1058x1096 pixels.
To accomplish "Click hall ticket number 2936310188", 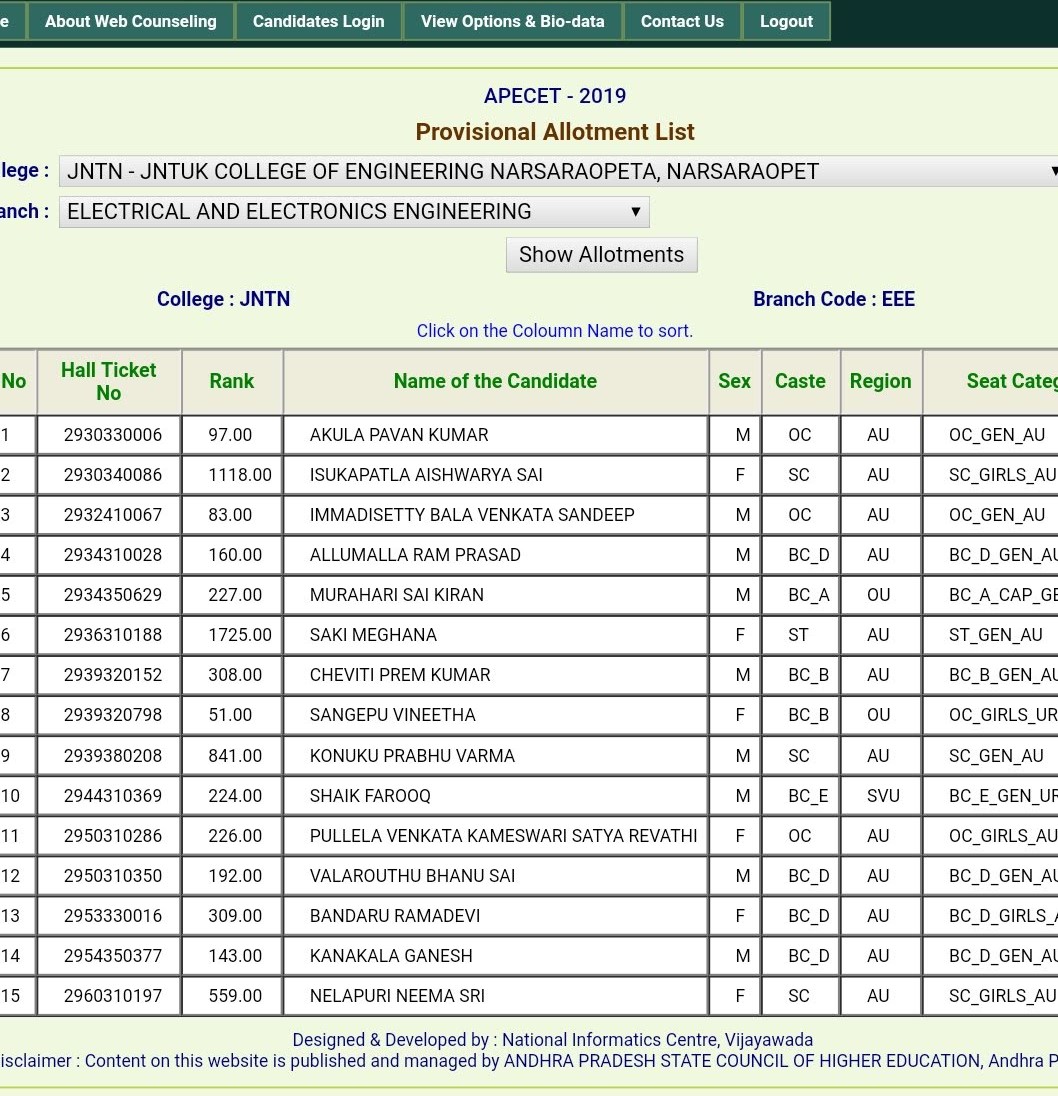I will (x=113, y=635).
